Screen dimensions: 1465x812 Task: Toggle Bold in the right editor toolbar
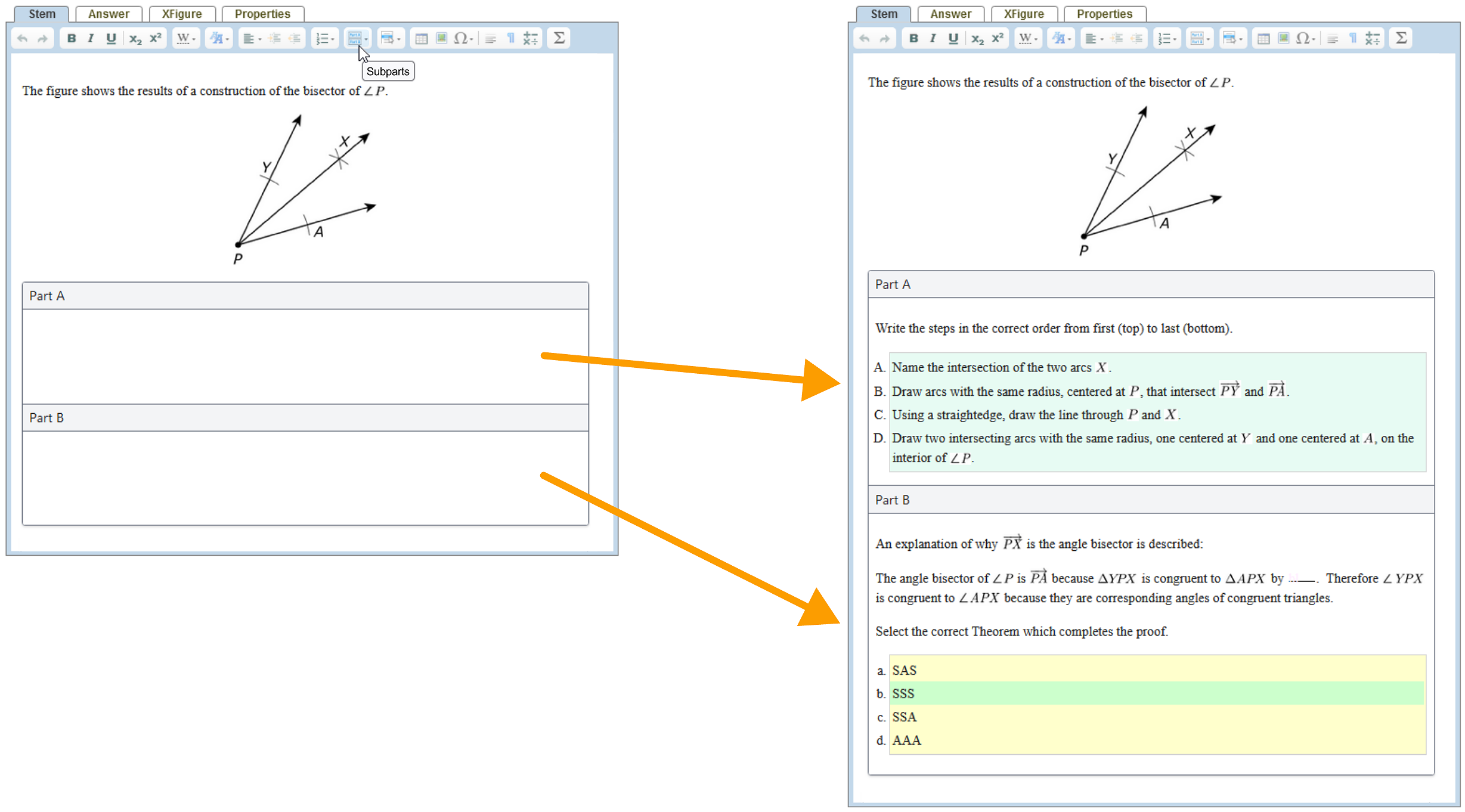pyautogui.click(x=913, y=39)
